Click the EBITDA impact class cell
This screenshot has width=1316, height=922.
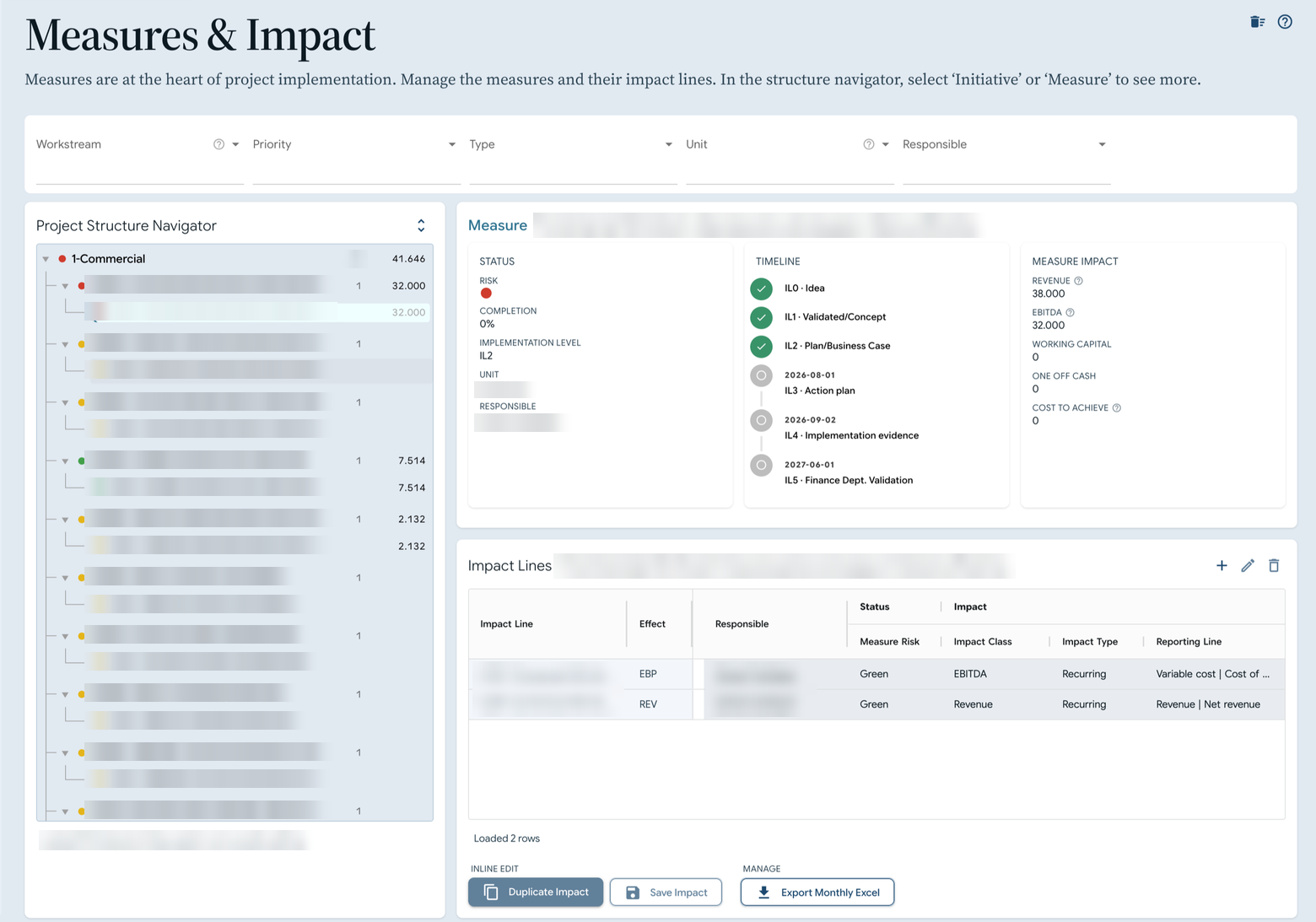coord(970,674)
